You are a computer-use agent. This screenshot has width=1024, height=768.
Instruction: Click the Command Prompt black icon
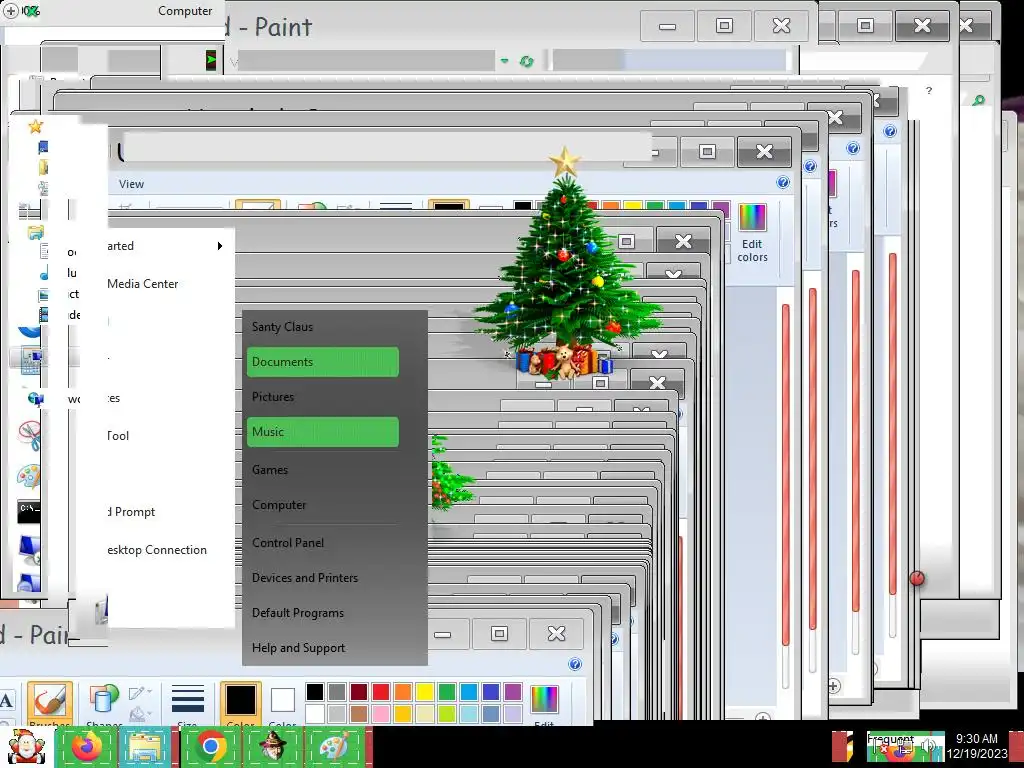click(29, 511)
